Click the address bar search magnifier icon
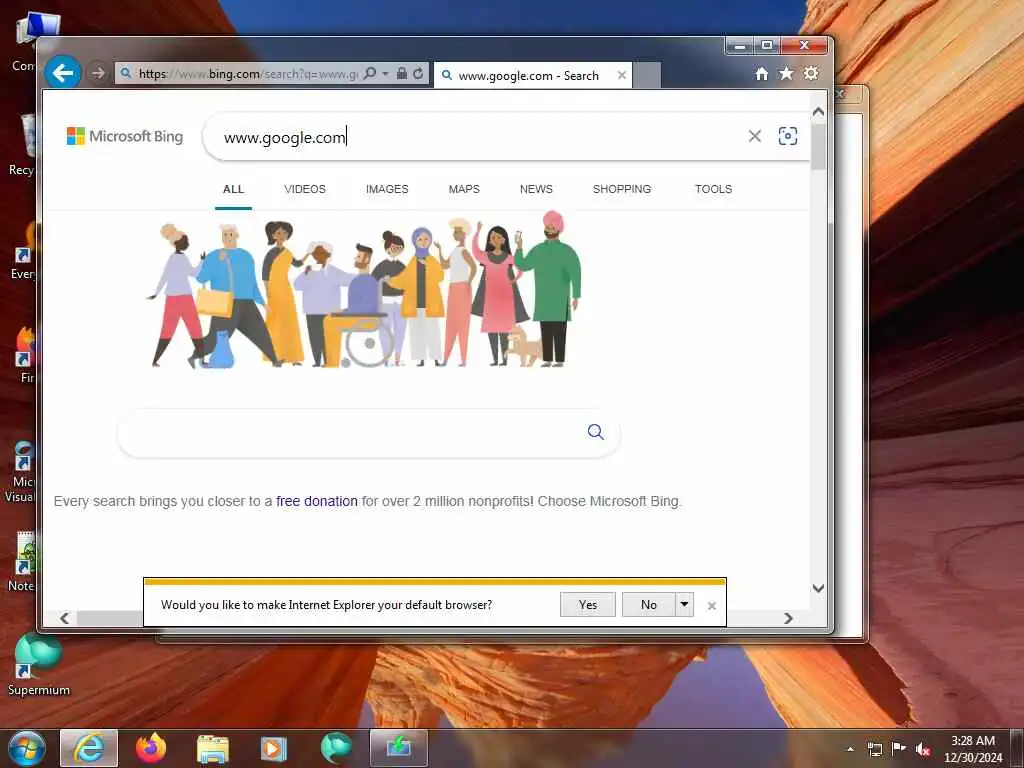Viewport: 1024px width, 768px height. point(370,73)
